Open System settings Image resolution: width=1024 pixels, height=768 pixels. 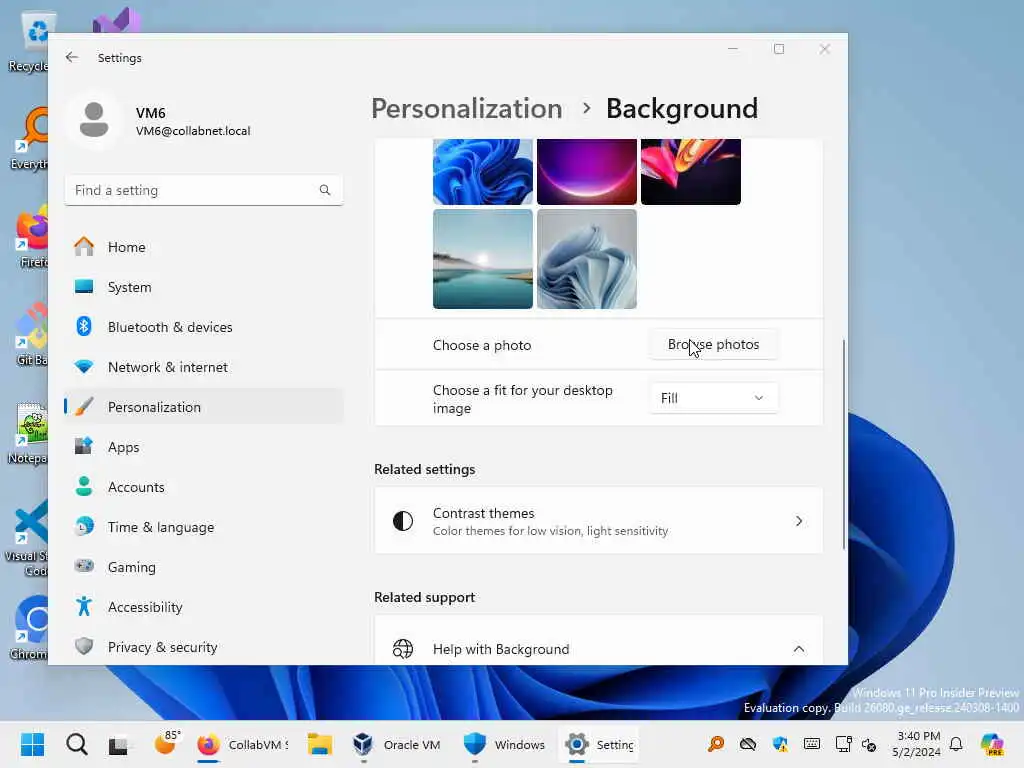[204, 287]
